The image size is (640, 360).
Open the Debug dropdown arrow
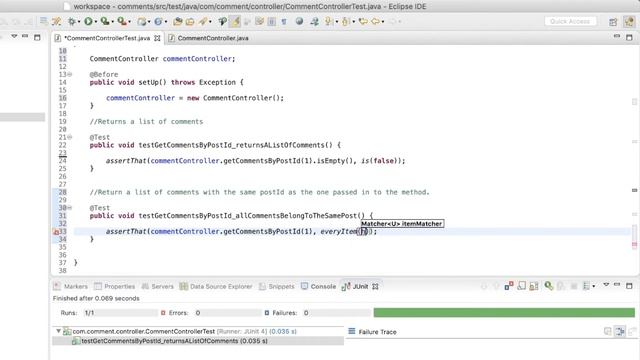pyautogui.click(x=79, y=22)
